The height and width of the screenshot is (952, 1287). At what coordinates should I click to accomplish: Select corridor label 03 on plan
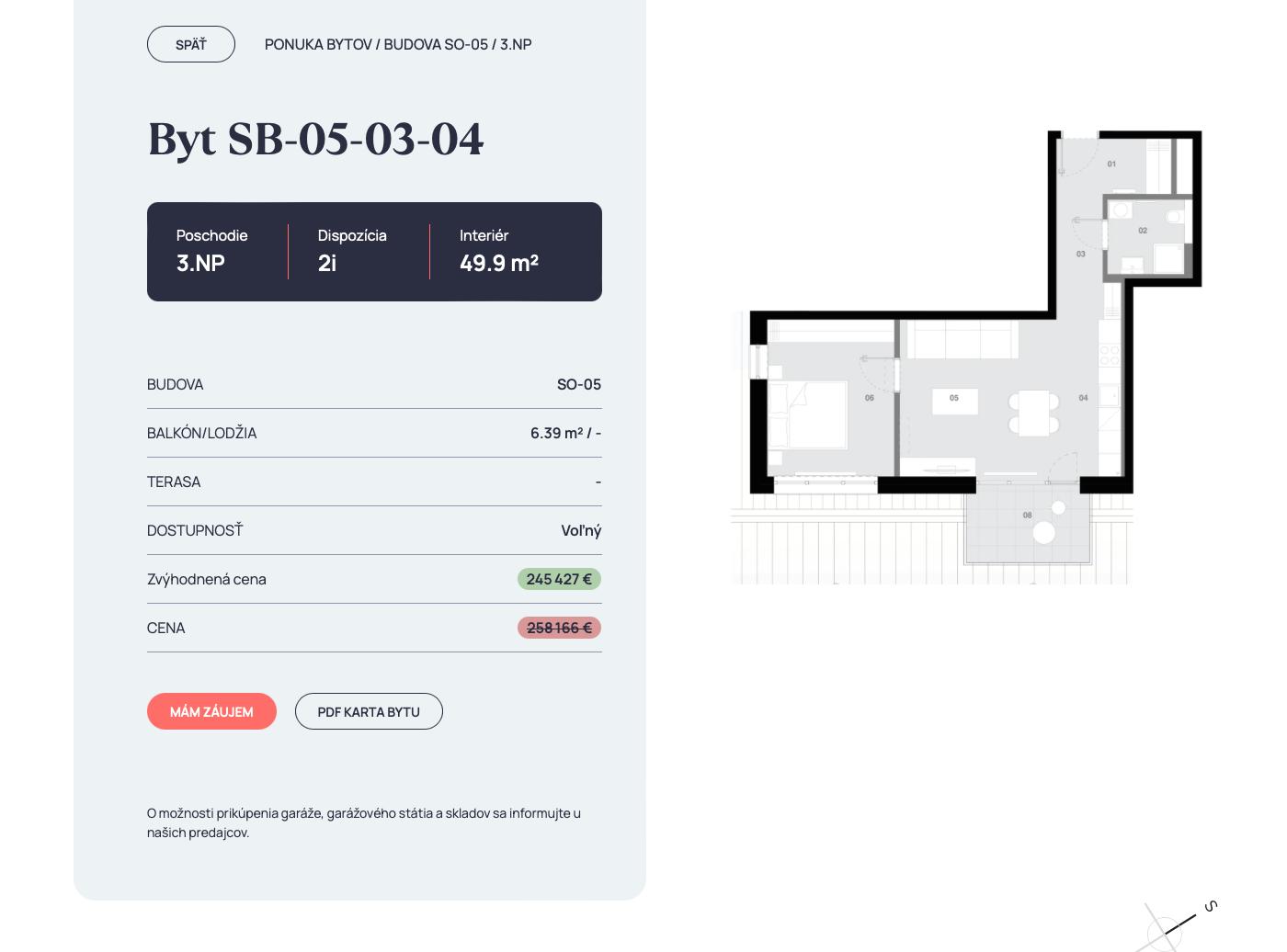click(x=1081, y=254)
